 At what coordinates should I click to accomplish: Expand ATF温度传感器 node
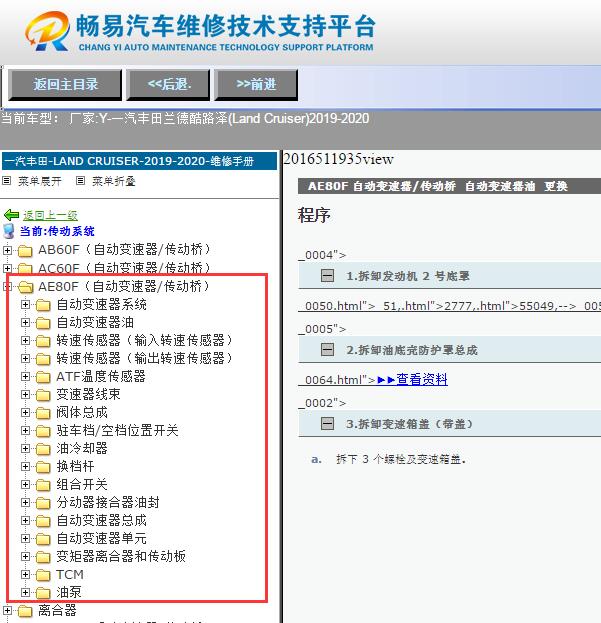coord(25,376)
